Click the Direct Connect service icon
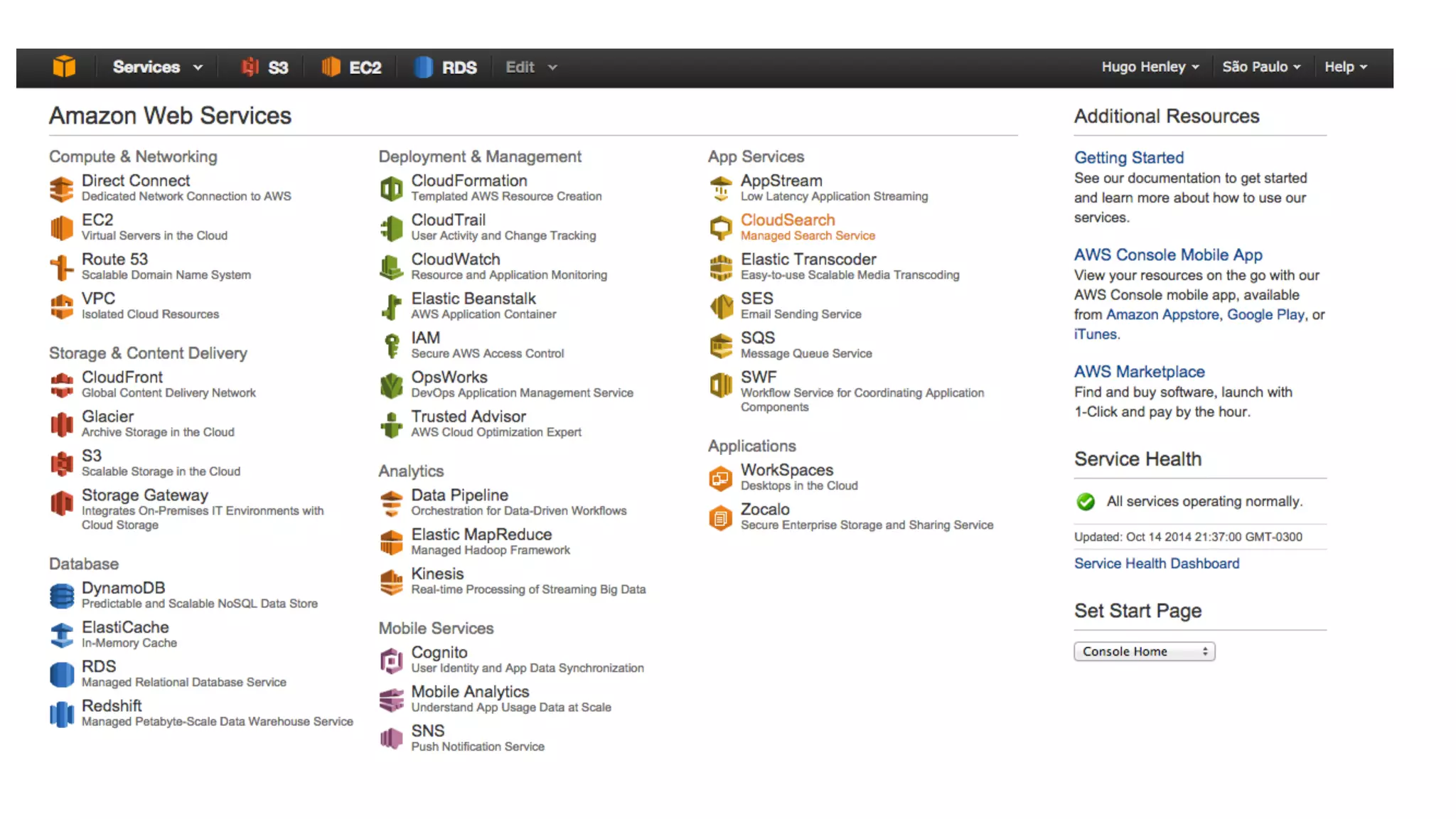This screenshot has width=1456, height=819. [62, 188]
